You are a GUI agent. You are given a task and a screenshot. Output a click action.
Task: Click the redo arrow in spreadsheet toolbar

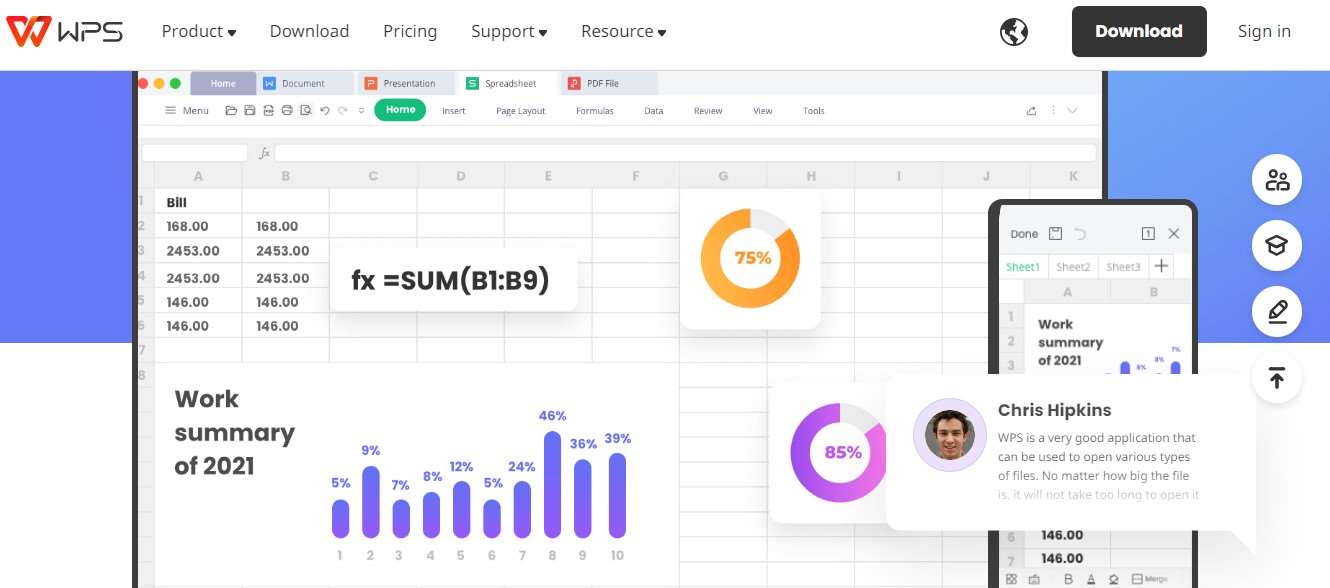[343, 110]
